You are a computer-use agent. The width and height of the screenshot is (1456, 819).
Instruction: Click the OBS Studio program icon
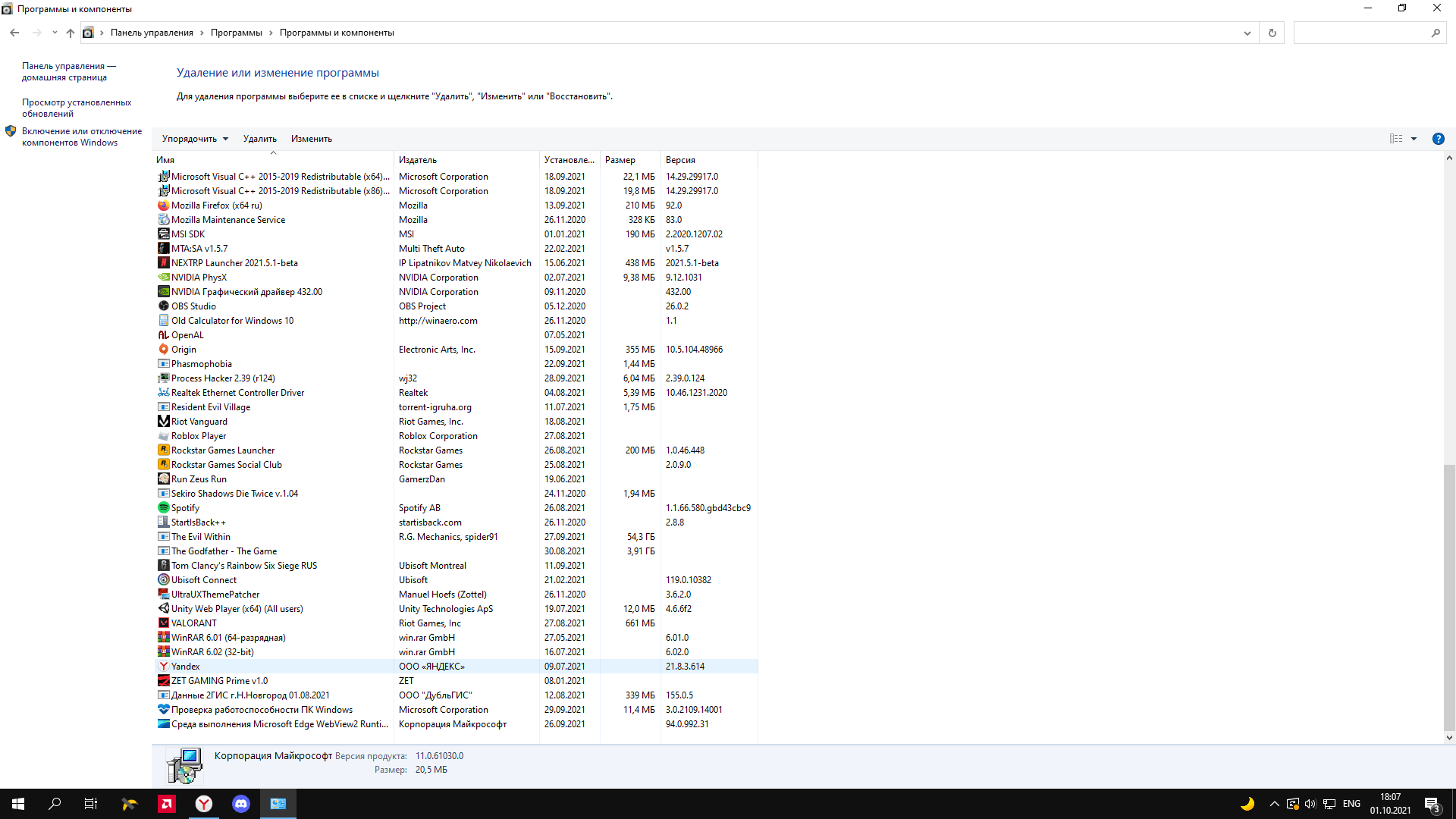(x=163, y=306)
